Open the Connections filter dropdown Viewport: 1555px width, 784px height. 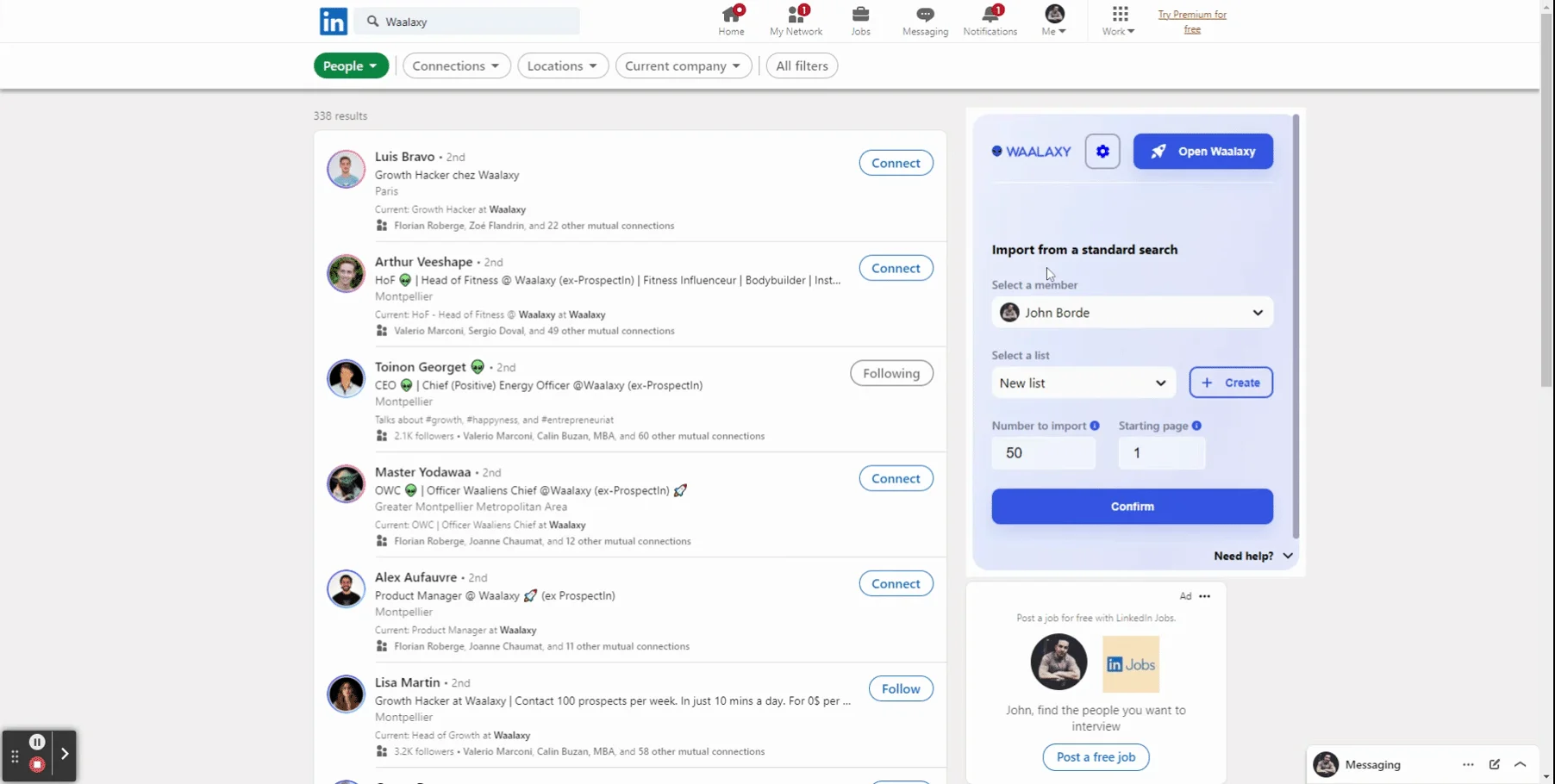pyautogui.click(x=457, y=65)
